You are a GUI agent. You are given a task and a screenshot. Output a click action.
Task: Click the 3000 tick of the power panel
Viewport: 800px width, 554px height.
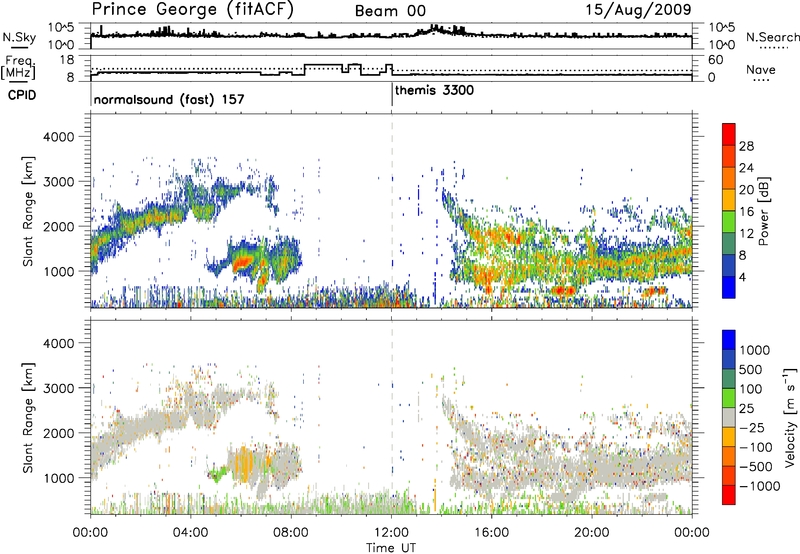pos(58,182)
